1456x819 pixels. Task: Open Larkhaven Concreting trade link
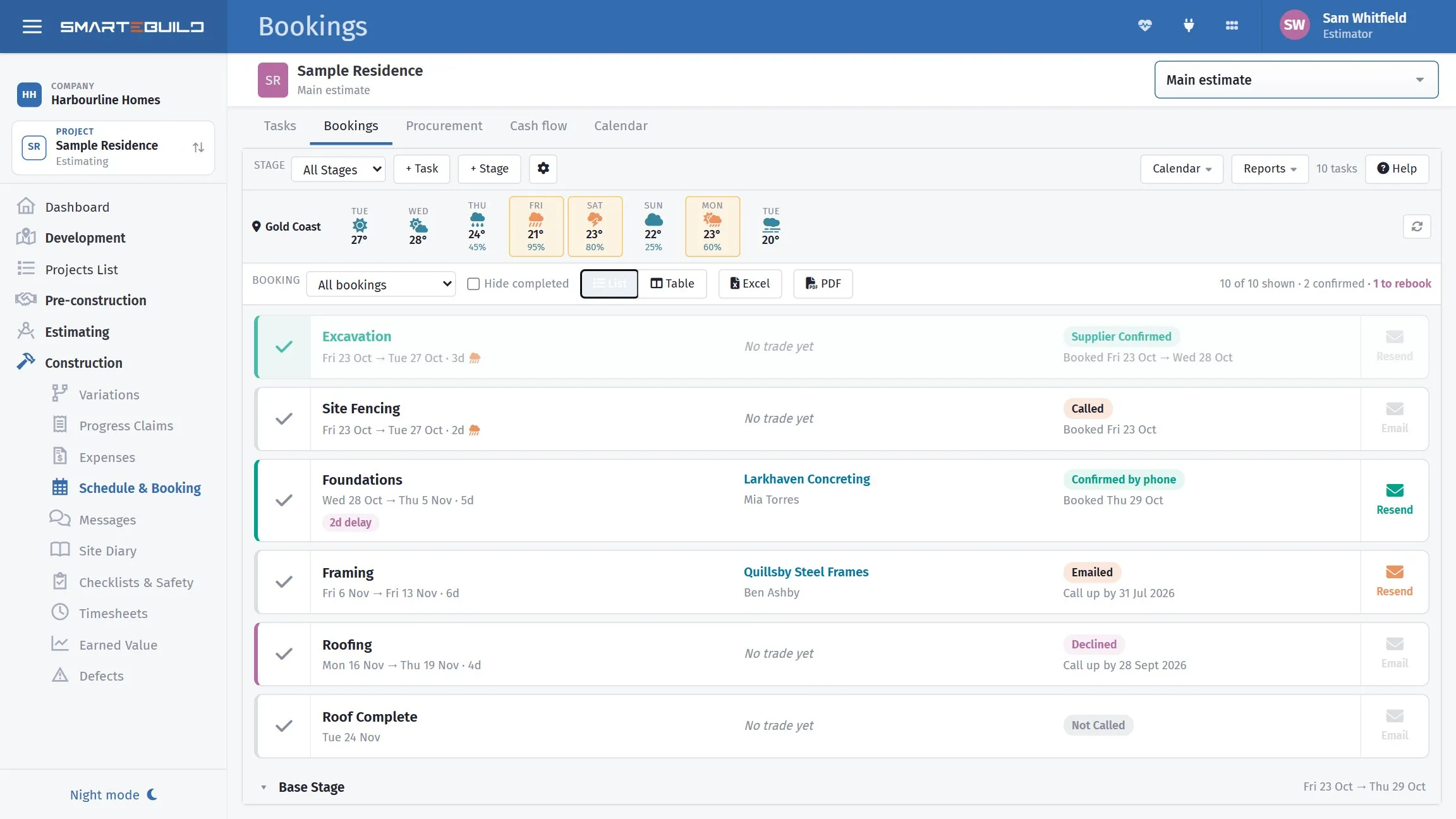806,479
